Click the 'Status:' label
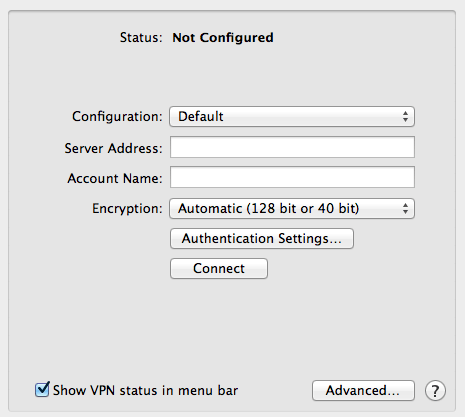 click(141, 37)
